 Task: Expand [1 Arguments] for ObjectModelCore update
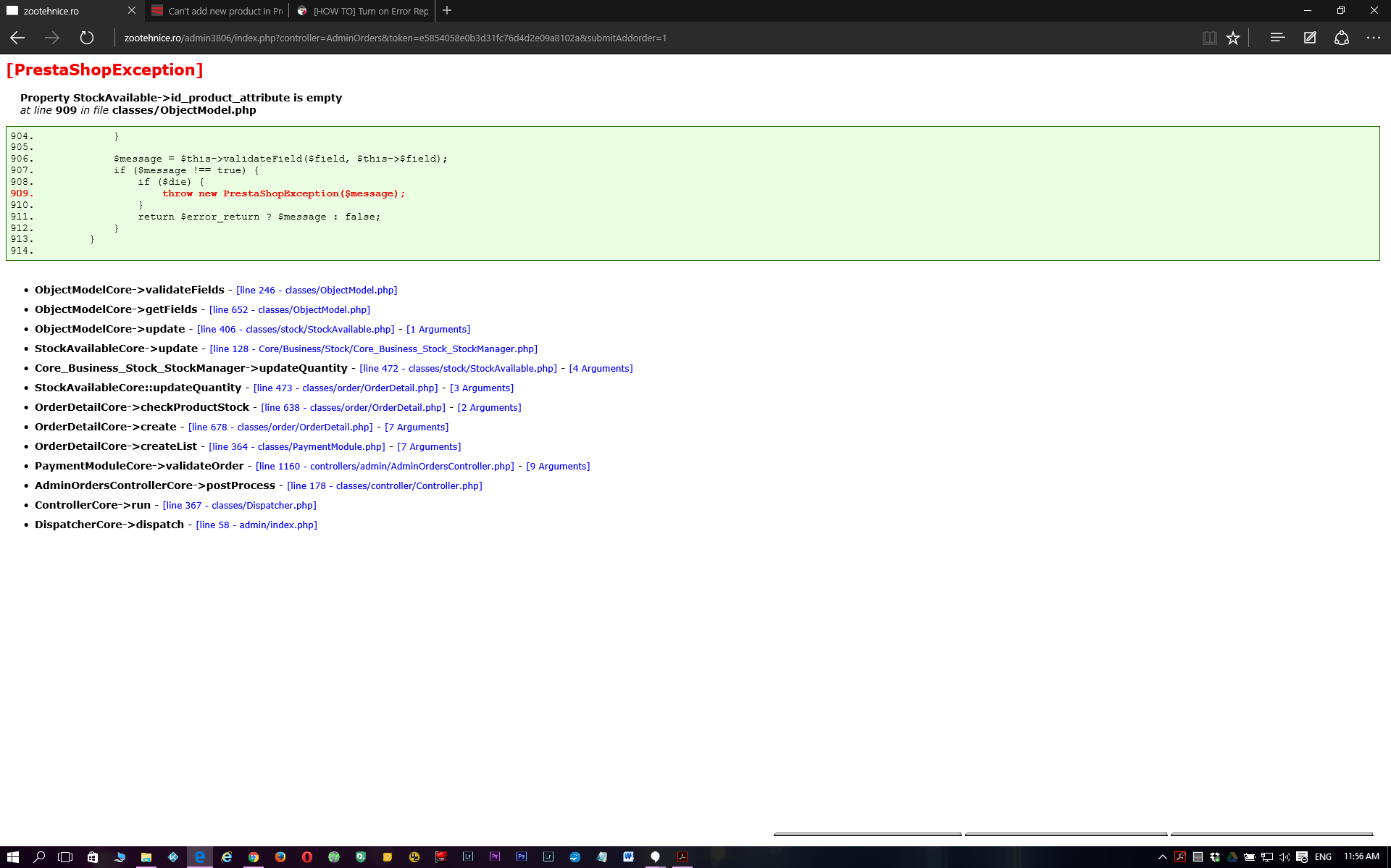pyautogui.click(x=438, y=330)
